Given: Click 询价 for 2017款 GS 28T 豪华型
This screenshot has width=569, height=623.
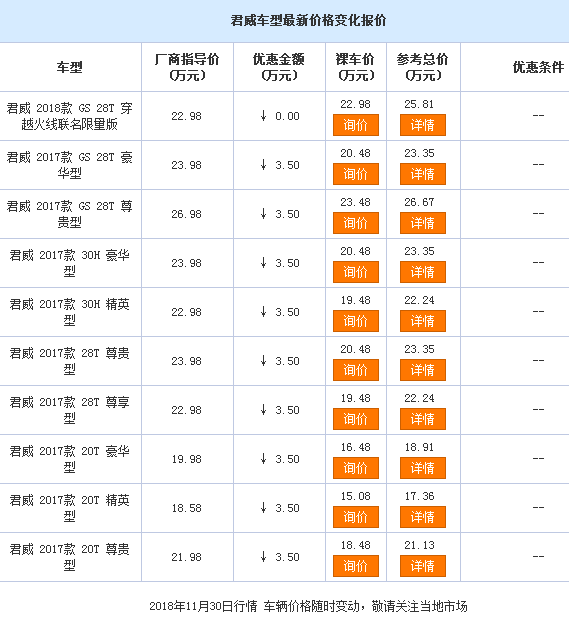Looking at the screenshot, I should point(356,174).
